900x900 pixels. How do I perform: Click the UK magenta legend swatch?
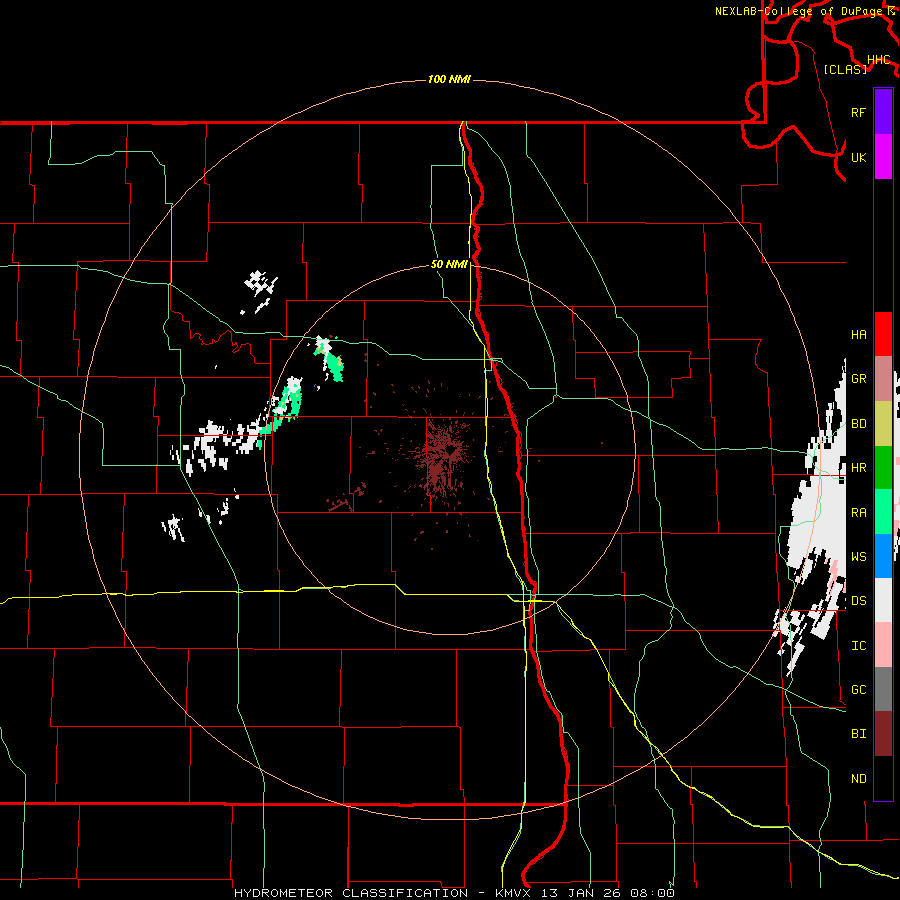[x=883, y=157]
